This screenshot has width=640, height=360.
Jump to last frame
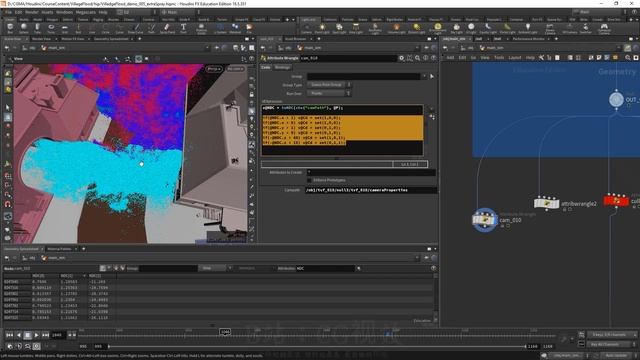click(45, 335)
